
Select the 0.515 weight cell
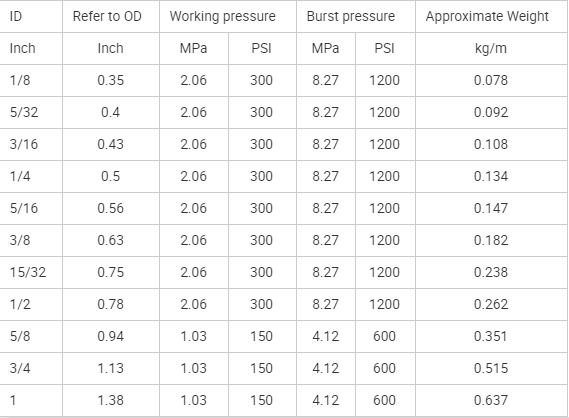(491, 368)
